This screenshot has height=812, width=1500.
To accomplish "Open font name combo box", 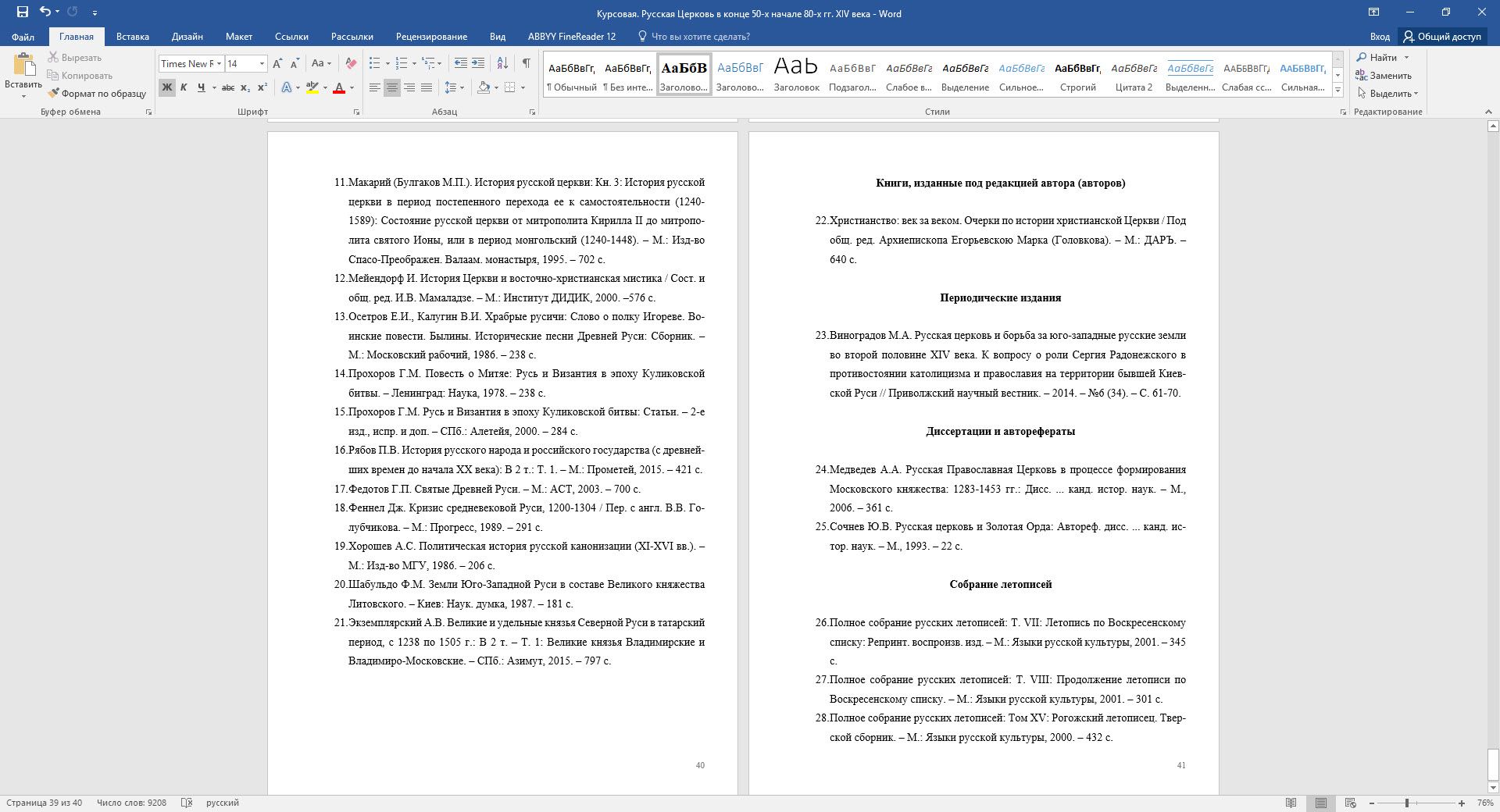I will (191, 64).
